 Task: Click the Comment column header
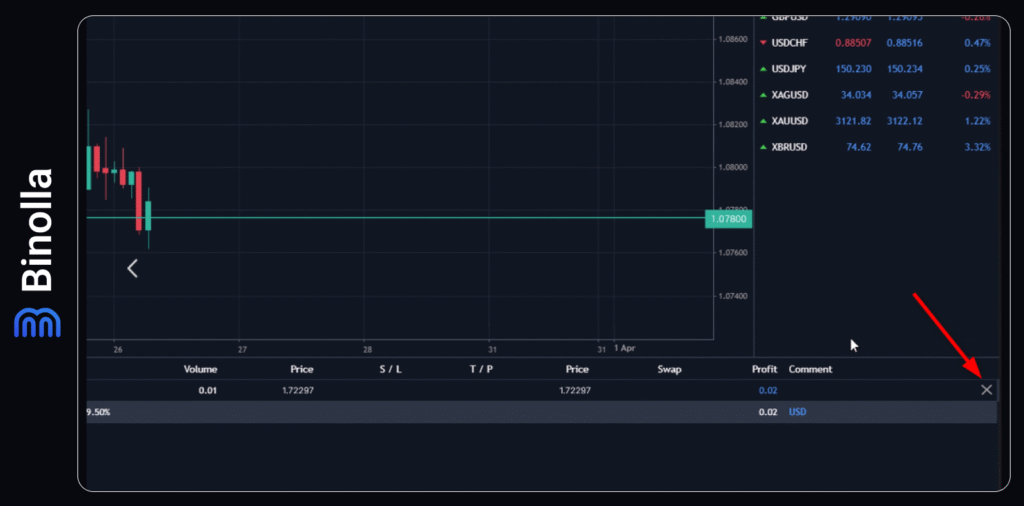point(810,369)
